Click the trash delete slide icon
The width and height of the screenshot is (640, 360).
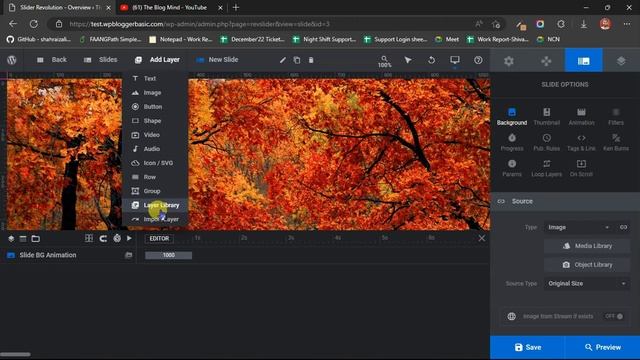coord(311,60)
